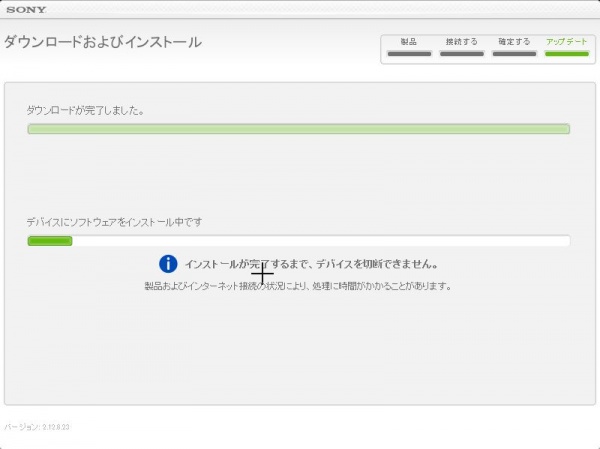Viewport: 600px width, 449px height.
Task: Select the 製品 step tab
Action: coord(409,42)
